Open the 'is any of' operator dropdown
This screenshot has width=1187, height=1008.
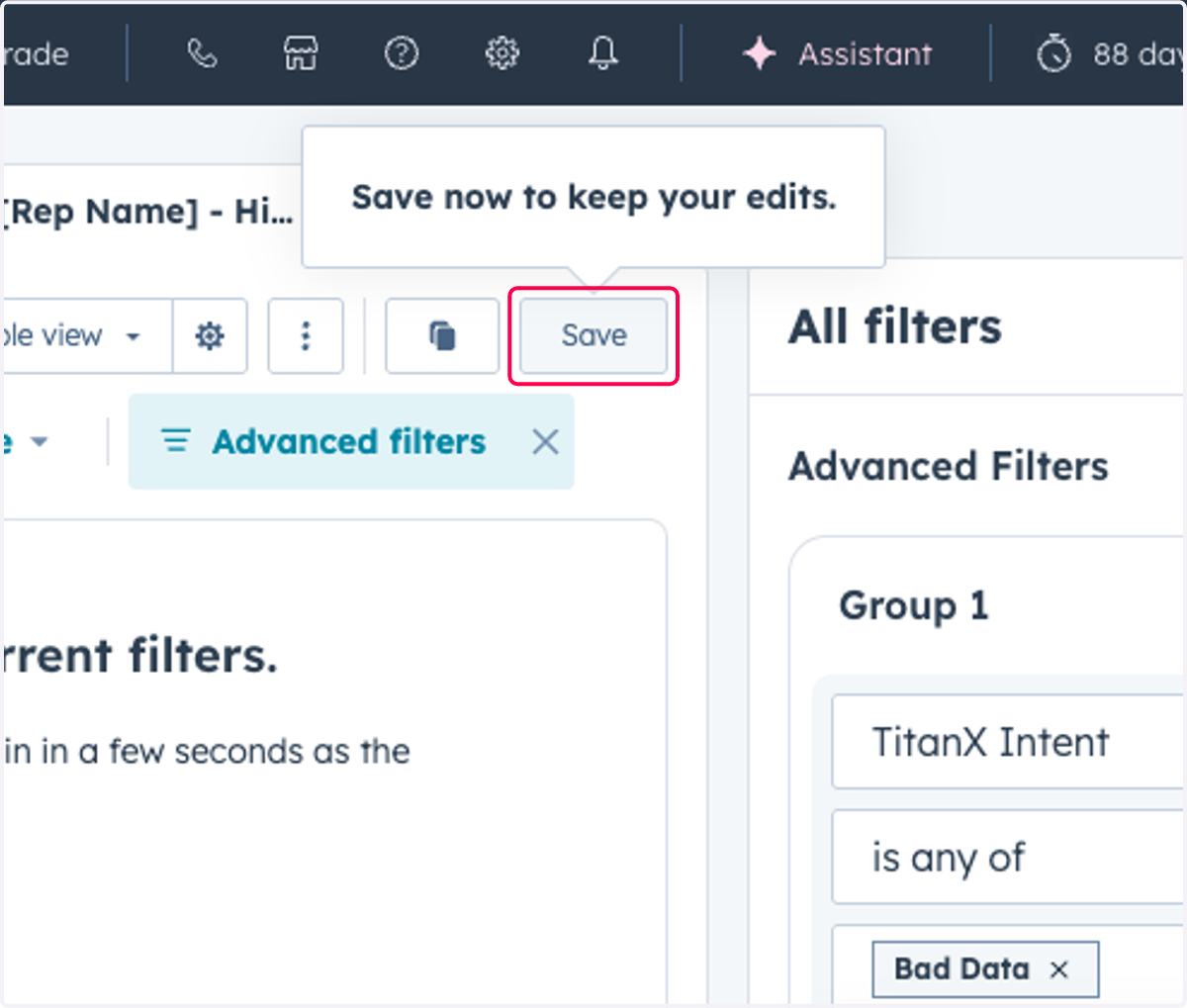[x=1009, y=857]
